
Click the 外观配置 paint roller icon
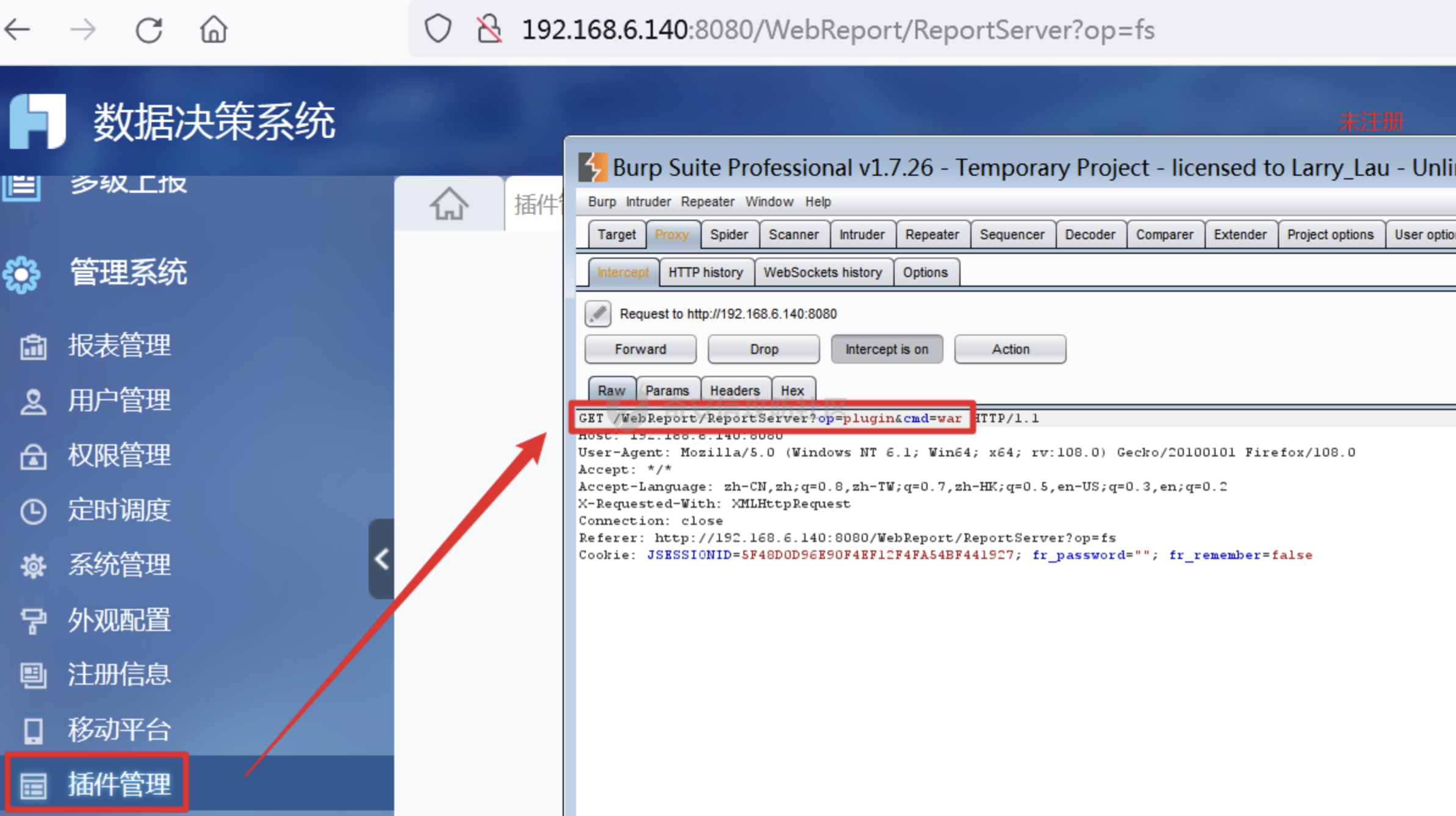(x=33, y=621)
